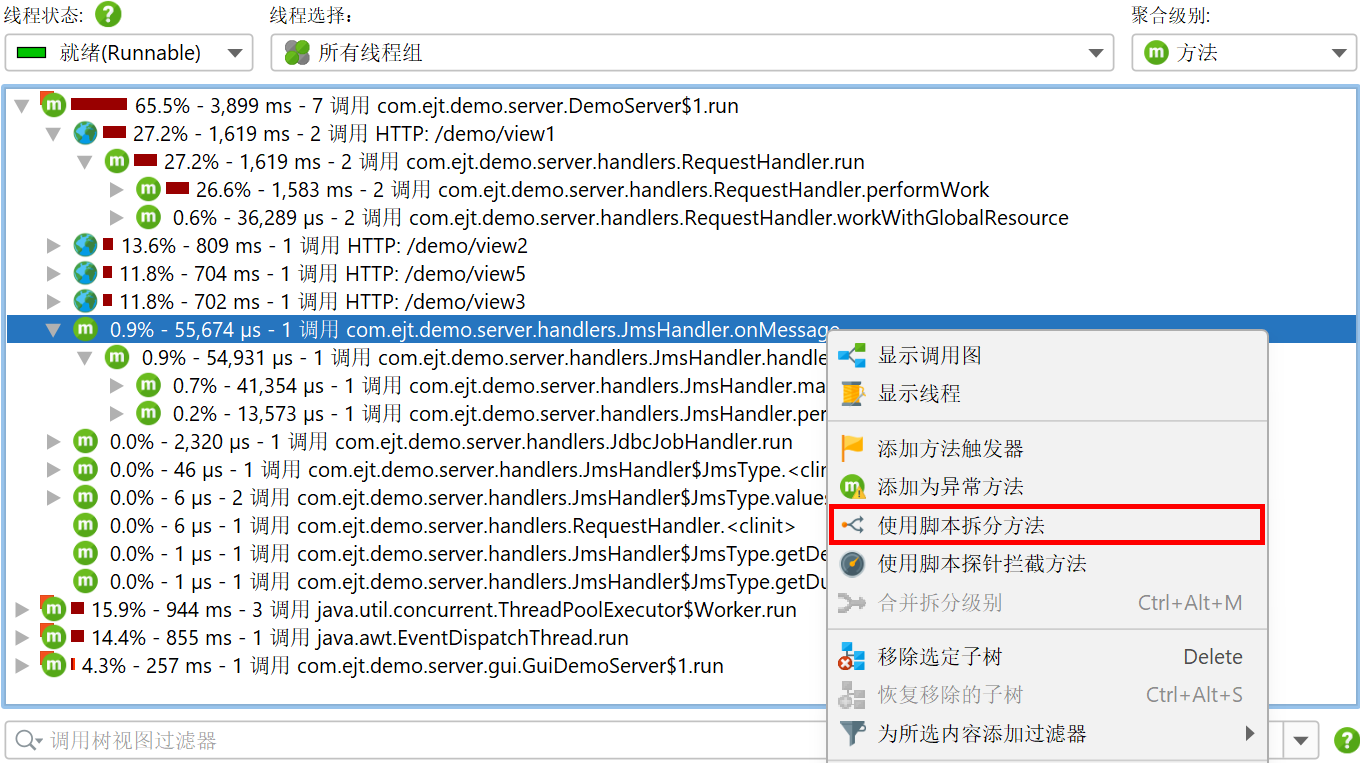The image size is (1360, 763).
Task: Open the 为所选内容添加过滤器 submenu
Action: pos(1047,733)
